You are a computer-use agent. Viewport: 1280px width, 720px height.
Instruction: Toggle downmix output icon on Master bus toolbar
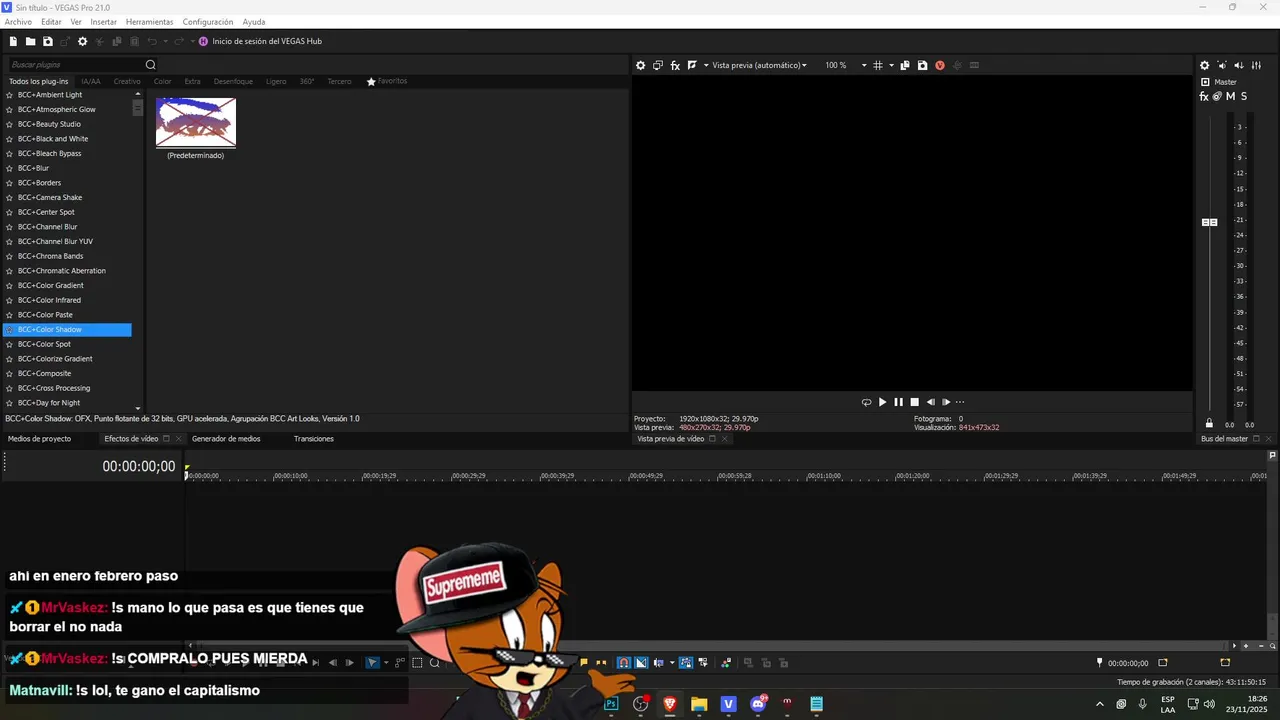pos(1239,65)
